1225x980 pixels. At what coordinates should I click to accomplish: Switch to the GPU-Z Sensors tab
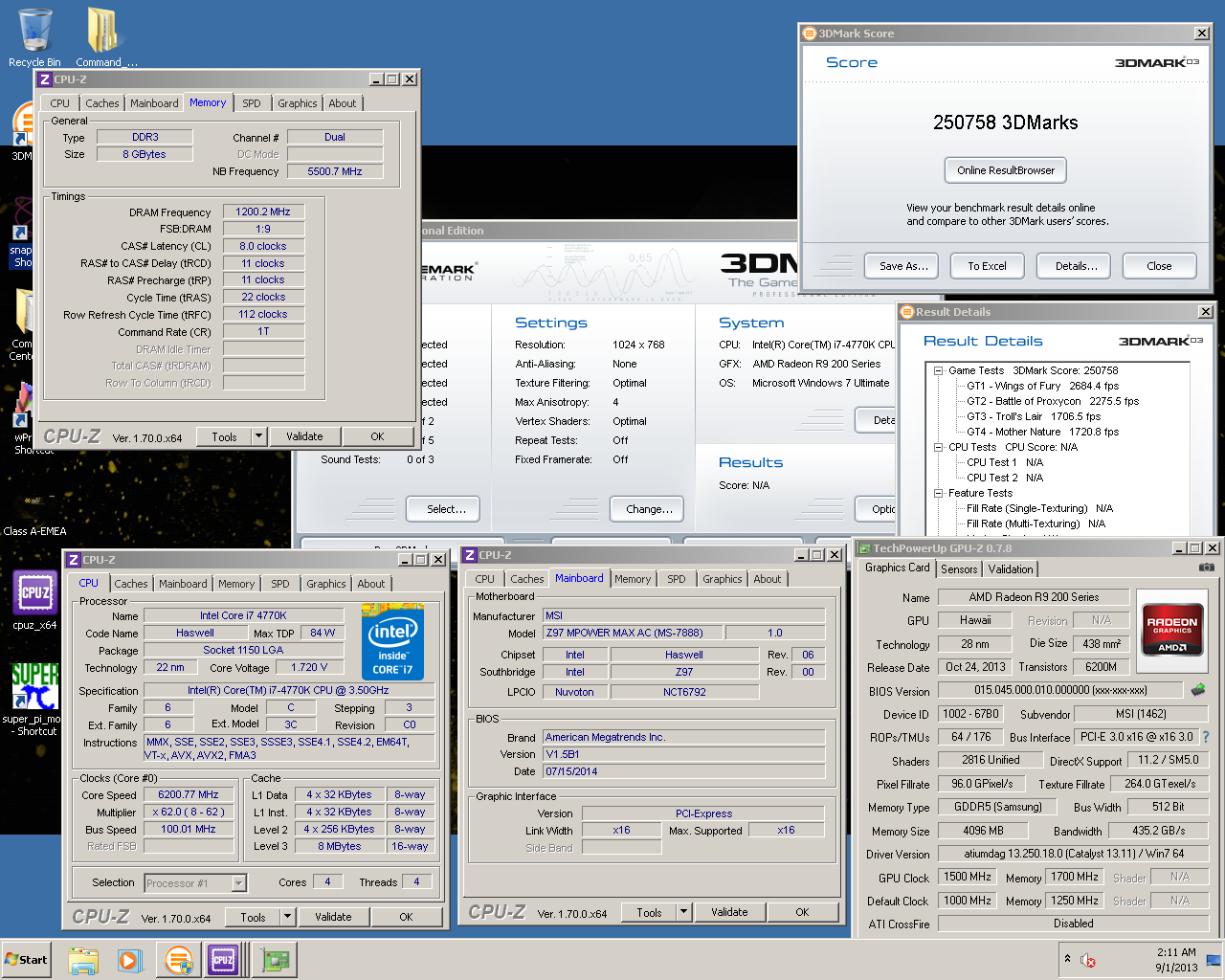pyautogui.click(x=959, y=568)
